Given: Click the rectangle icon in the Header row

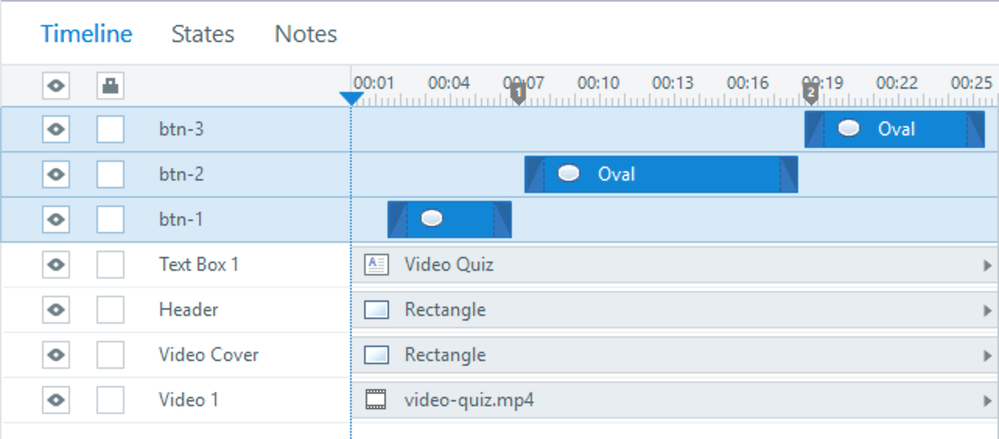Looking at the screenshot, I should pyautogui.click(x=377, y=310).
